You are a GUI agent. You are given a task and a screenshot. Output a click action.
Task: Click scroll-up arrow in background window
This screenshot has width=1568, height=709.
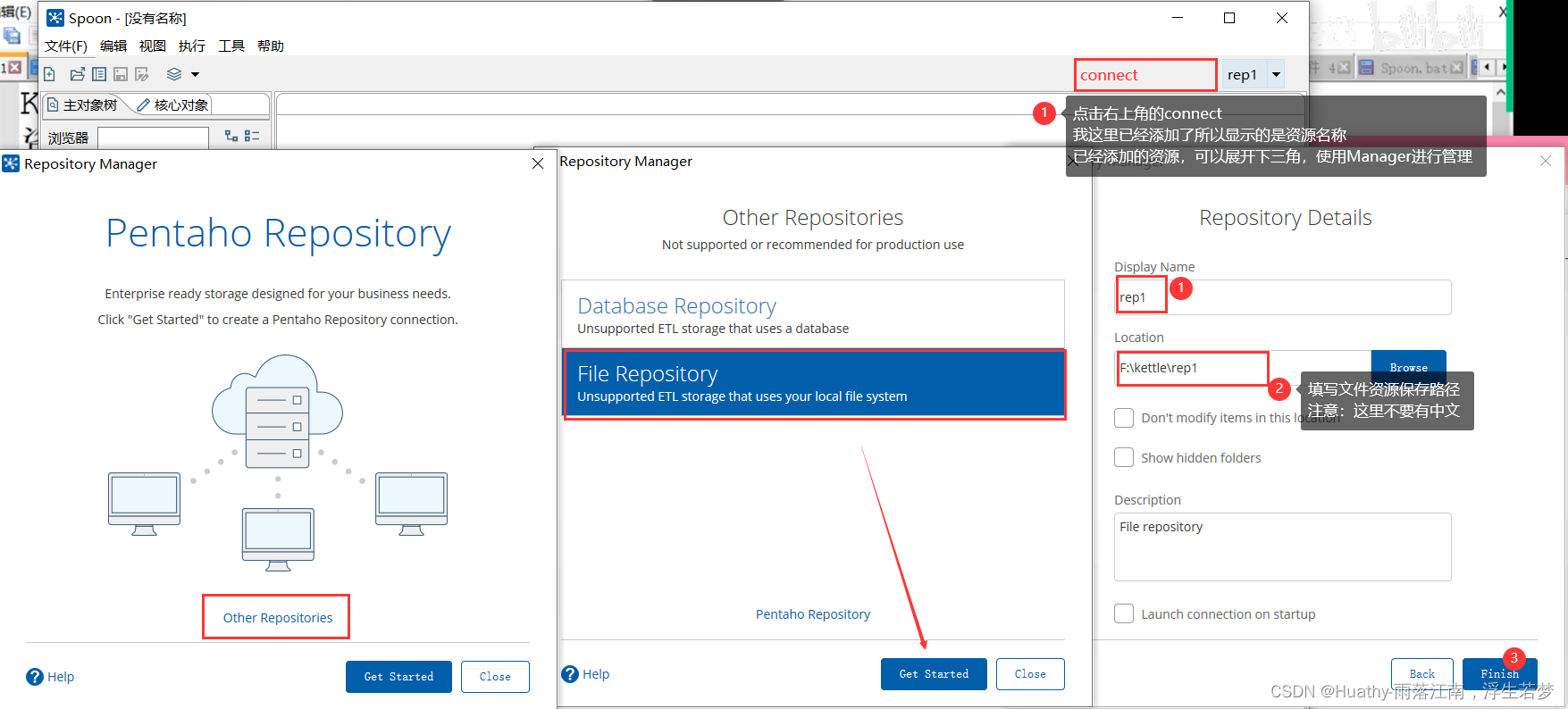pos(1501,92)
